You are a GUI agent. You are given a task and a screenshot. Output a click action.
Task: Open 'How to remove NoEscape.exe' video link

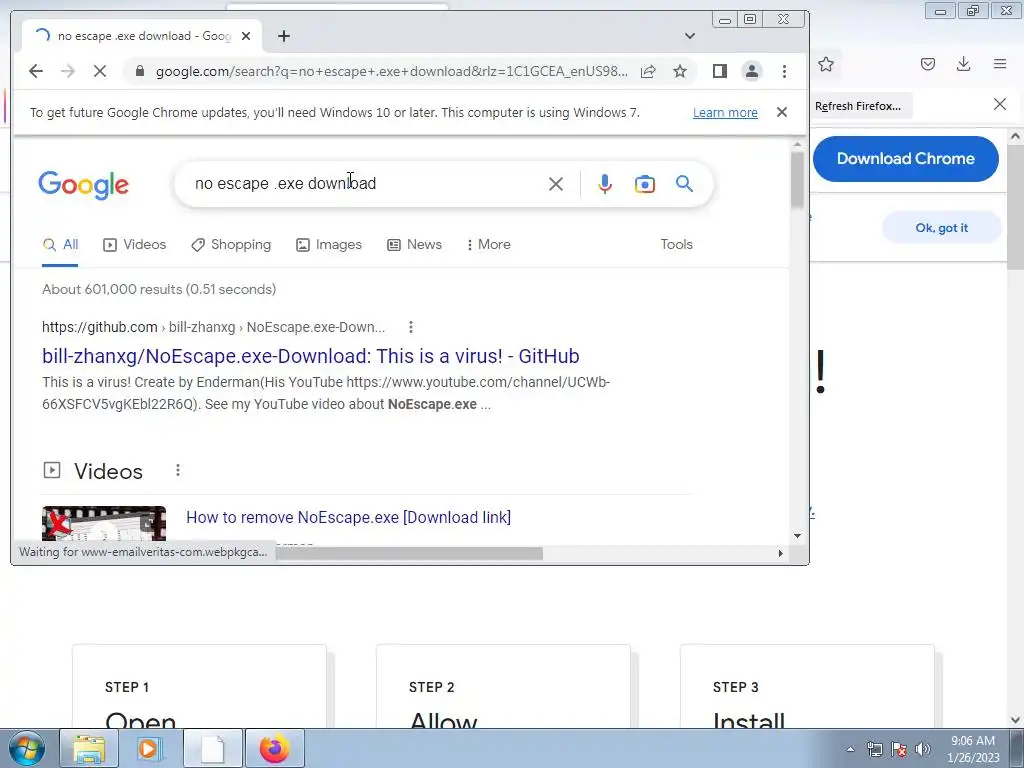[348, 517]
